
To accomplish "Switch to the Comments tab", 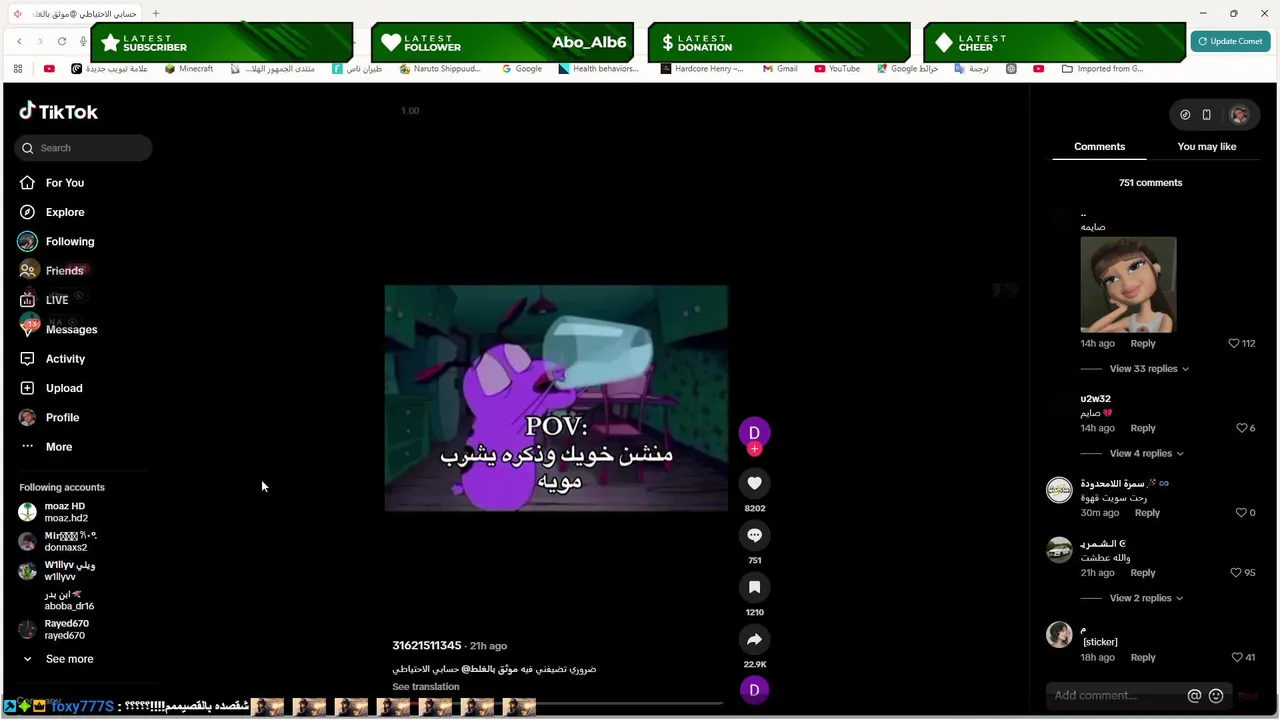I will point(1099,147).
